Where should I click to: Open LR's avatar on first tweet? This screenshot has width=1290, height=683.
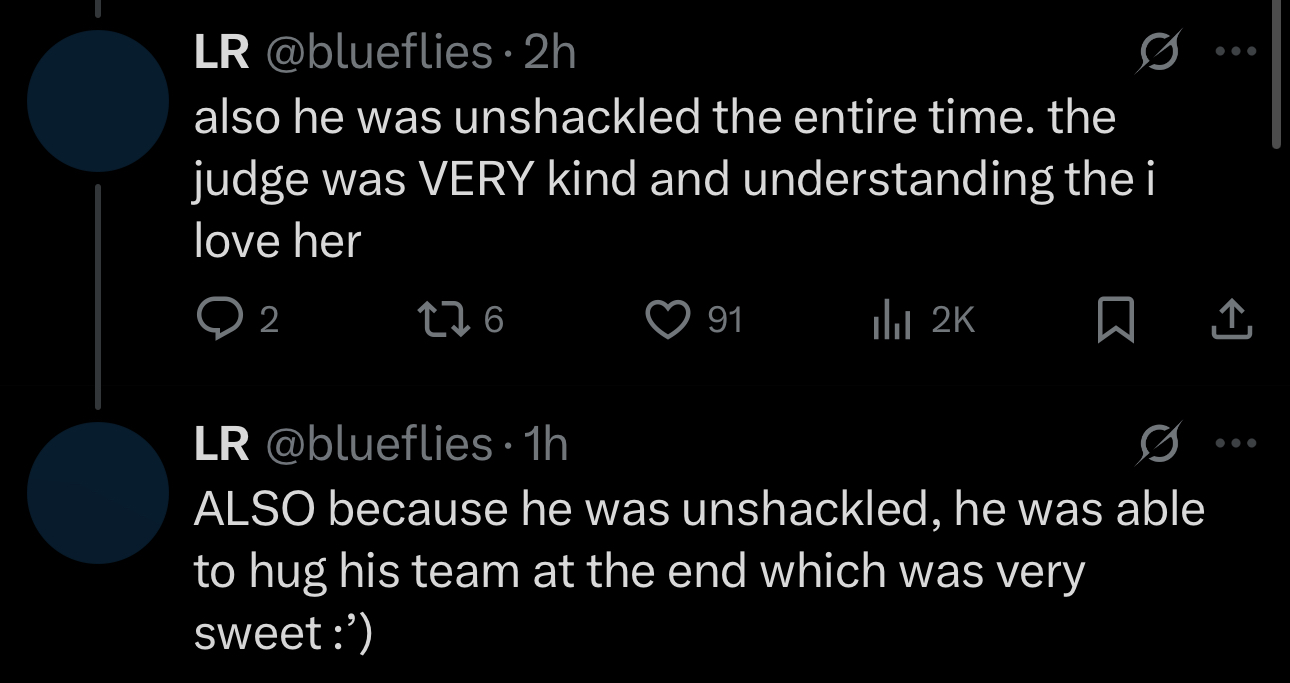point(98,101)
